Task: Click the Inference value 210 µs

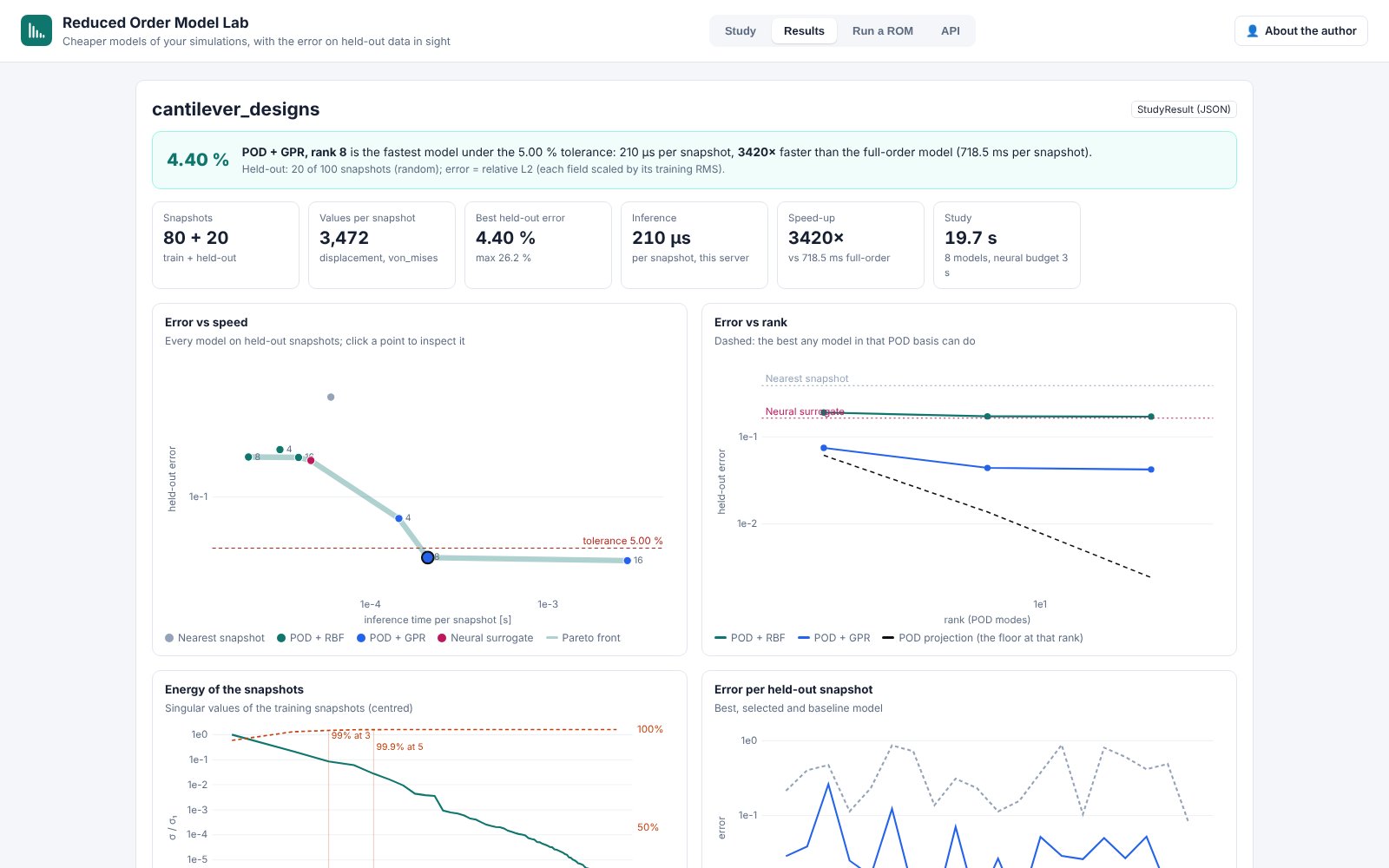Action: (x=662, y=238)
